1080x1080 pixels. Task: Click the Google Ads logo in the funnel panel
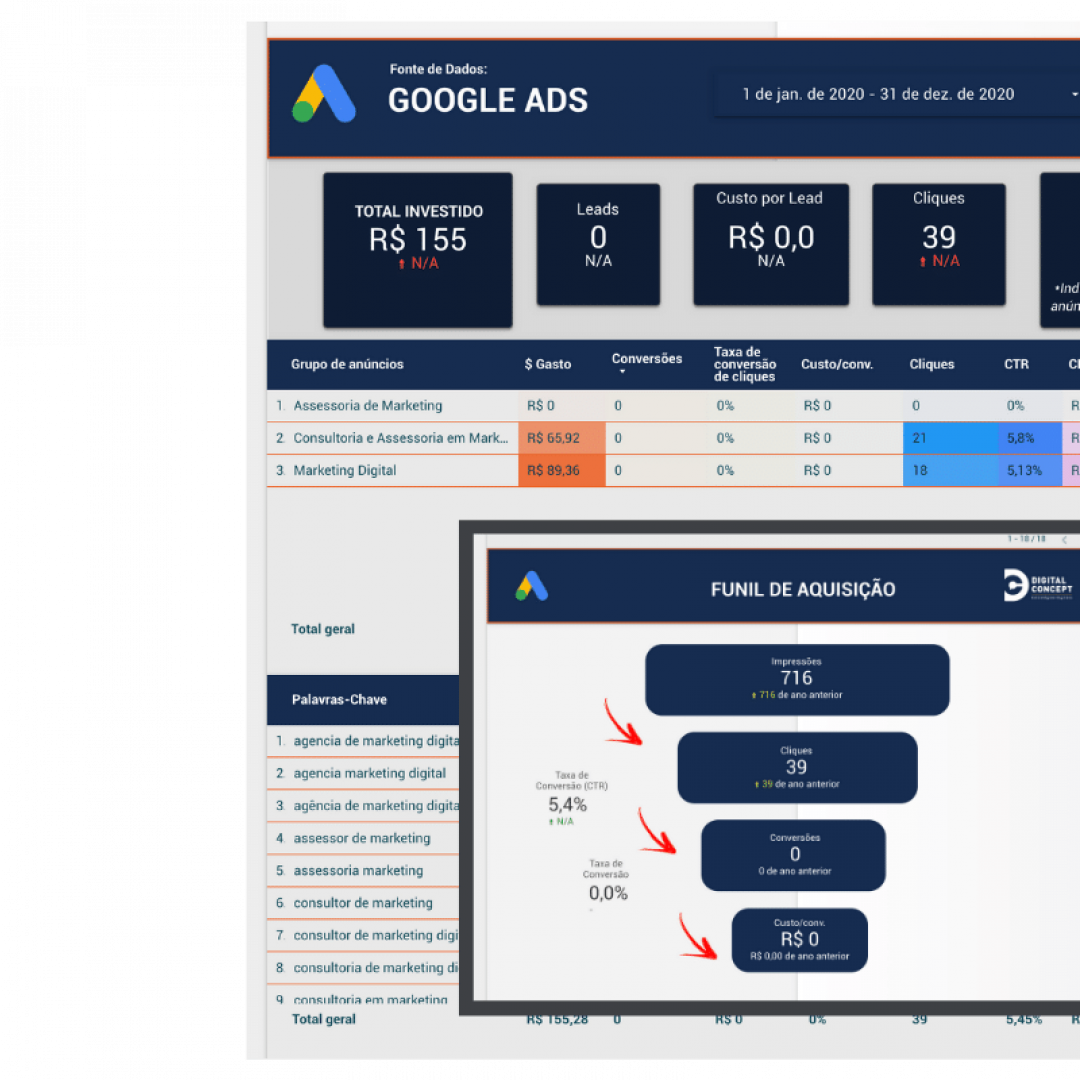click(x=532, y=586)
